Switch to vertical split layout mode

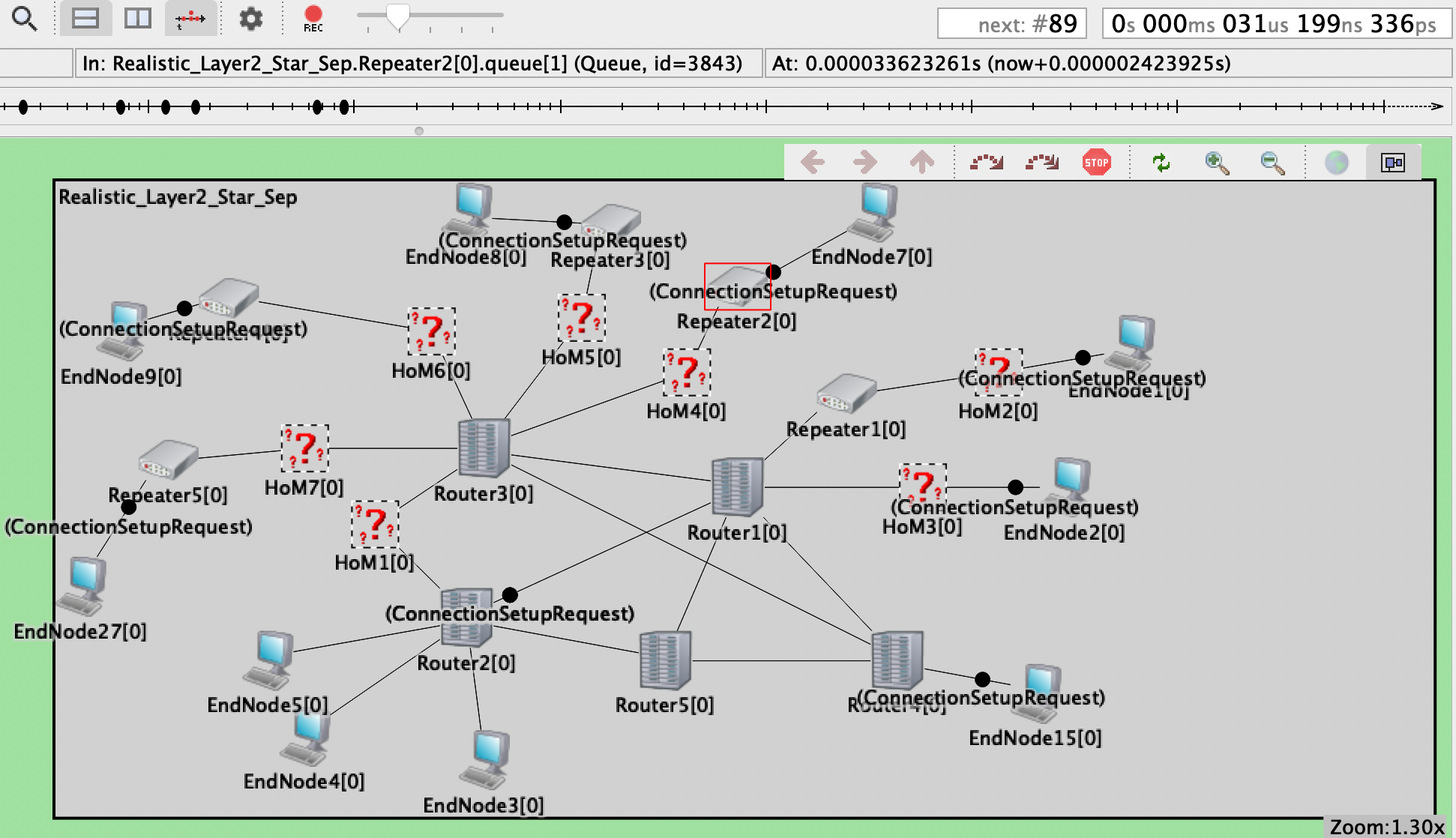137,19
